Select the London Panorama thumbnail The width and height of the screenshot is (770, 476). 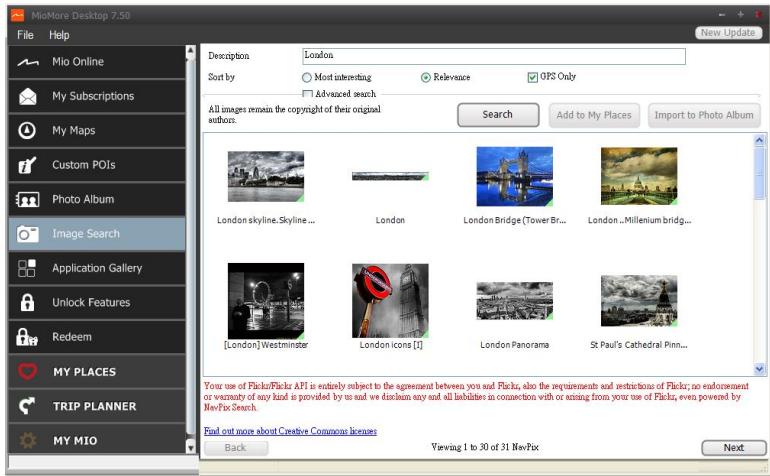(515, 301)
